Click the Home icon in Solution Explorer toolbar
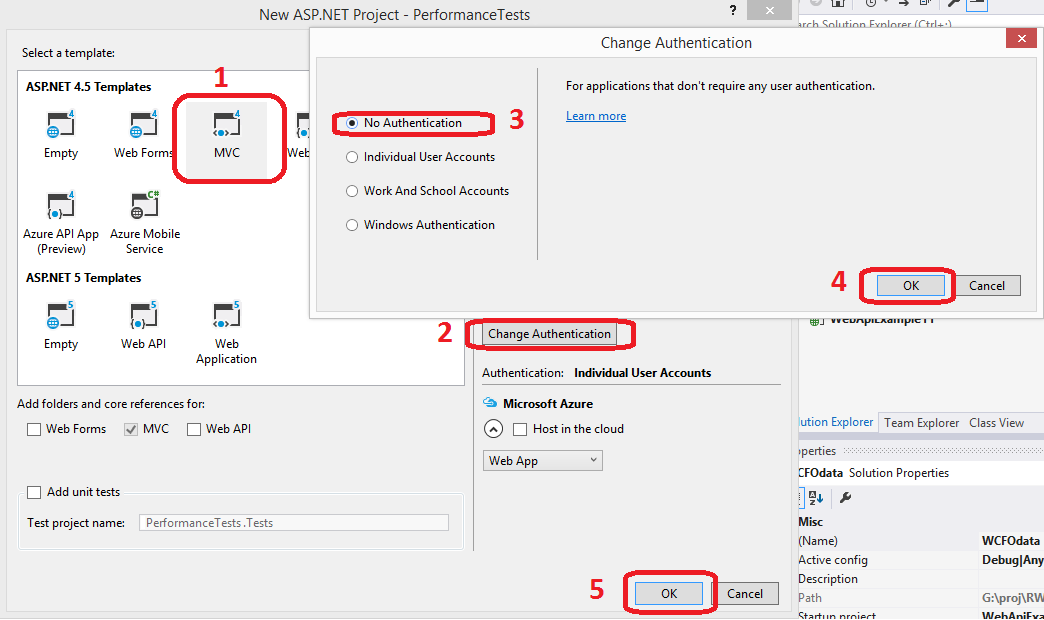Image resolution: width=1044 pixels, height=620 pixels. pyautogui.click(x=838, y=4)
